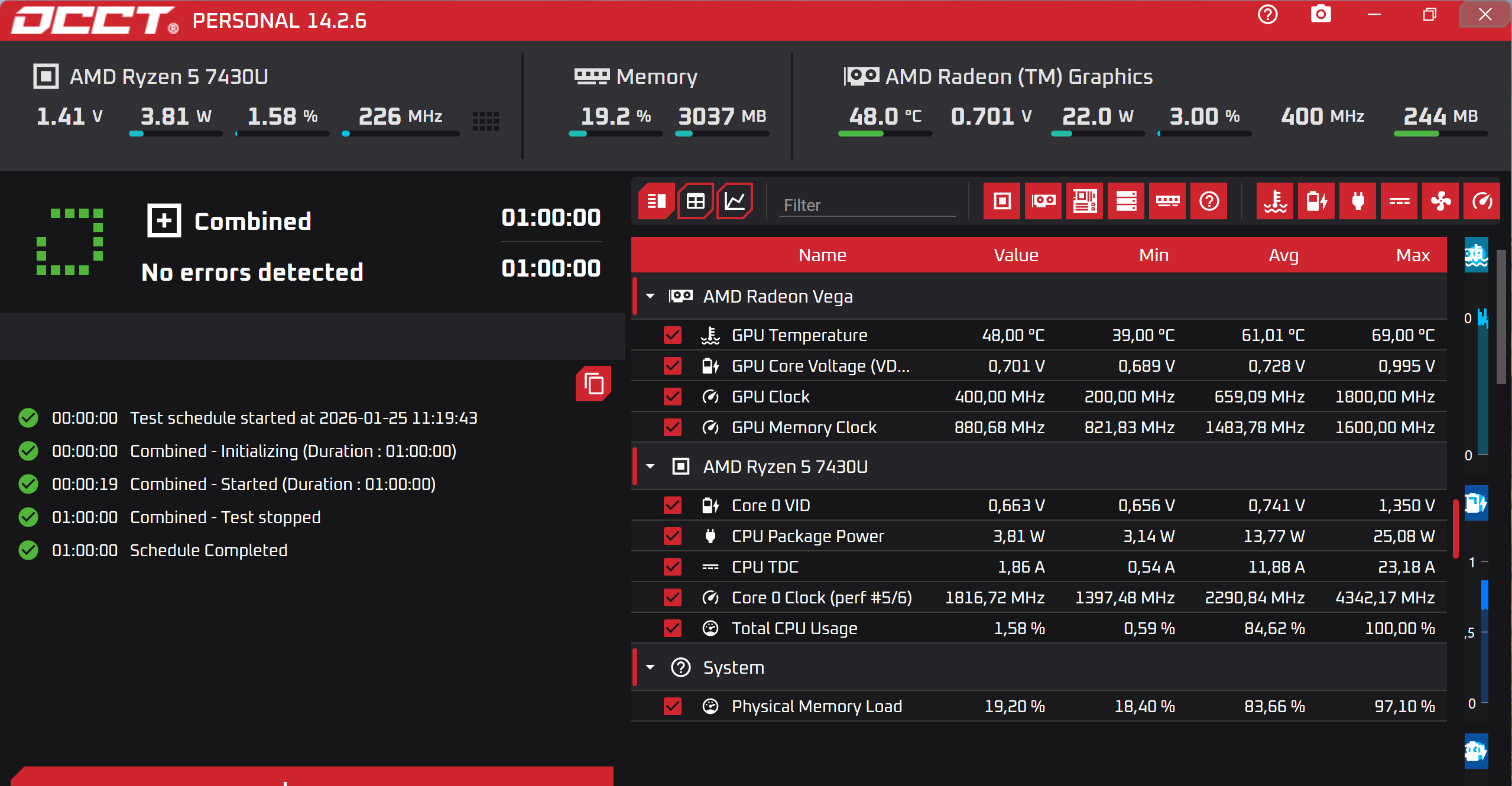Filter sensors by temperature icon

pyautogui.click(x=1274, y=202)
